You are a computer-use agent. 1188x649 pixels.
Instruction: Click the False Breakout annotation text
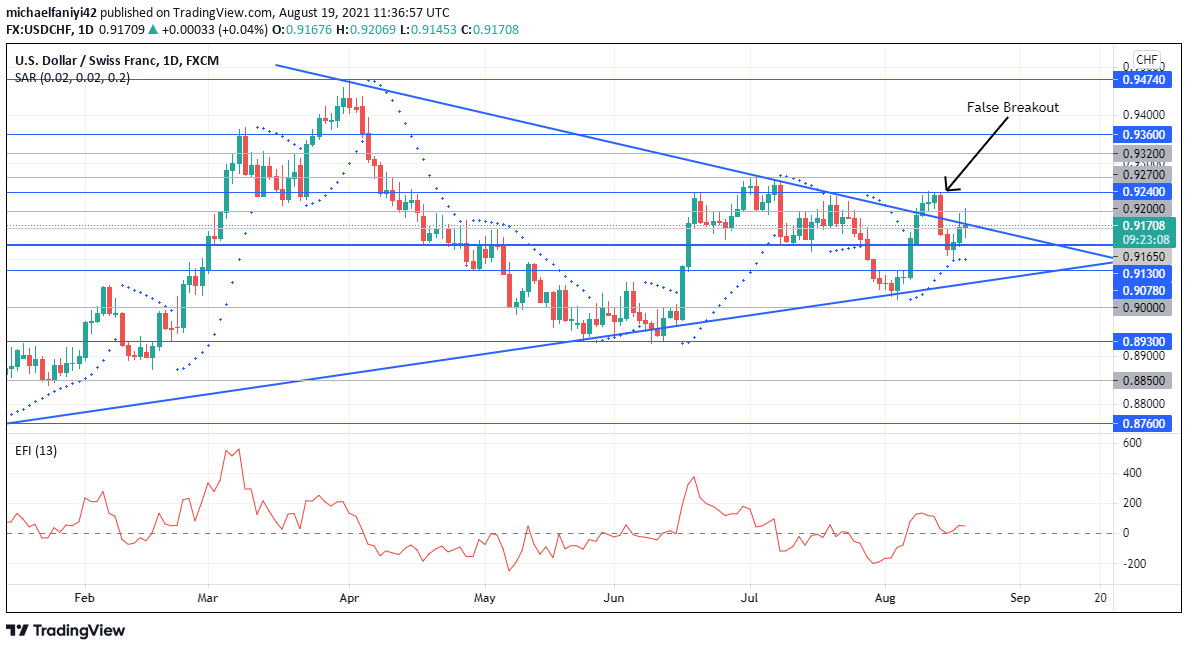1012,108
